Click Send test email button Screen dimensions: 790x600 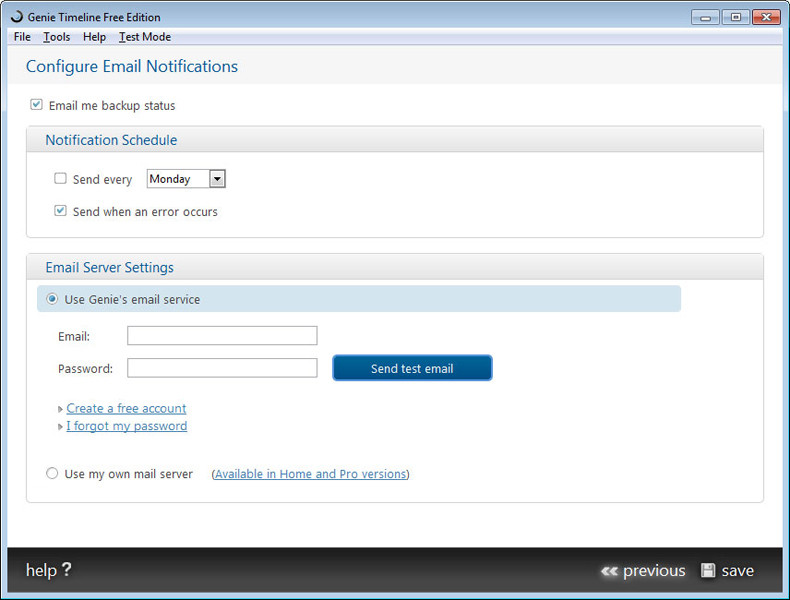412,368
